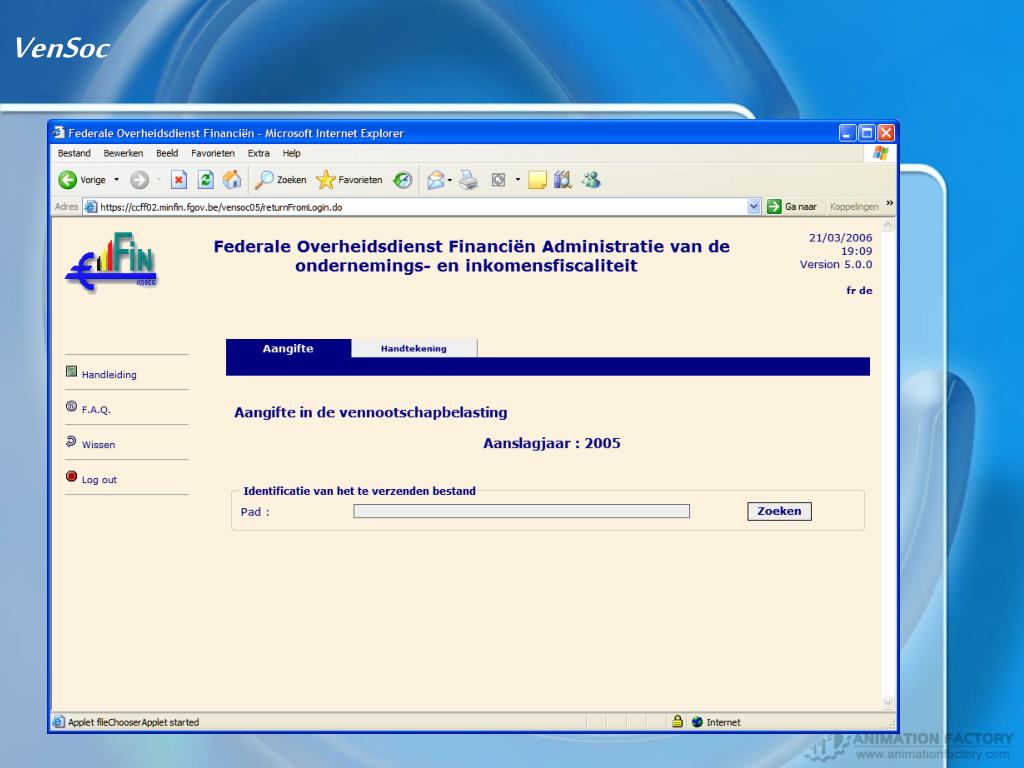Expand the address bar dropdown arrow
The image size is (1024, 768).
[754, 207]
